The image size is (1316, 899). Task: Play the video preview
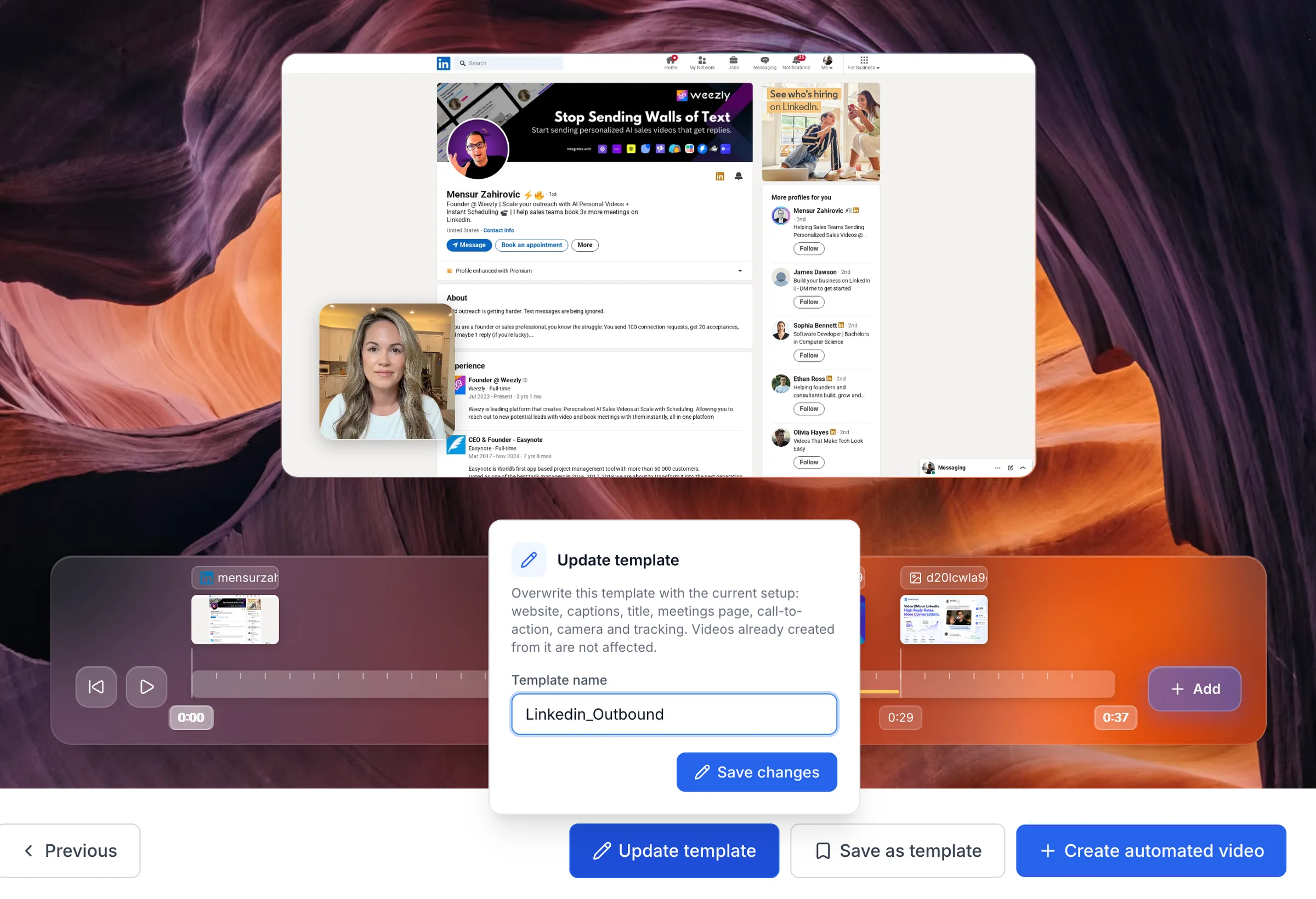pyautogui.click(x=146, y=687)
